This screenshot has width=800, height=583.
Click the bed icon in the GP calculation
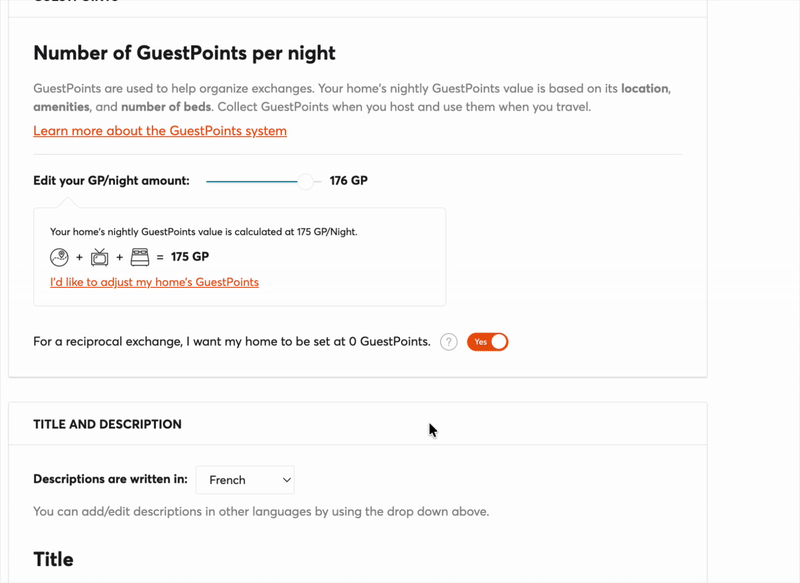140,257
